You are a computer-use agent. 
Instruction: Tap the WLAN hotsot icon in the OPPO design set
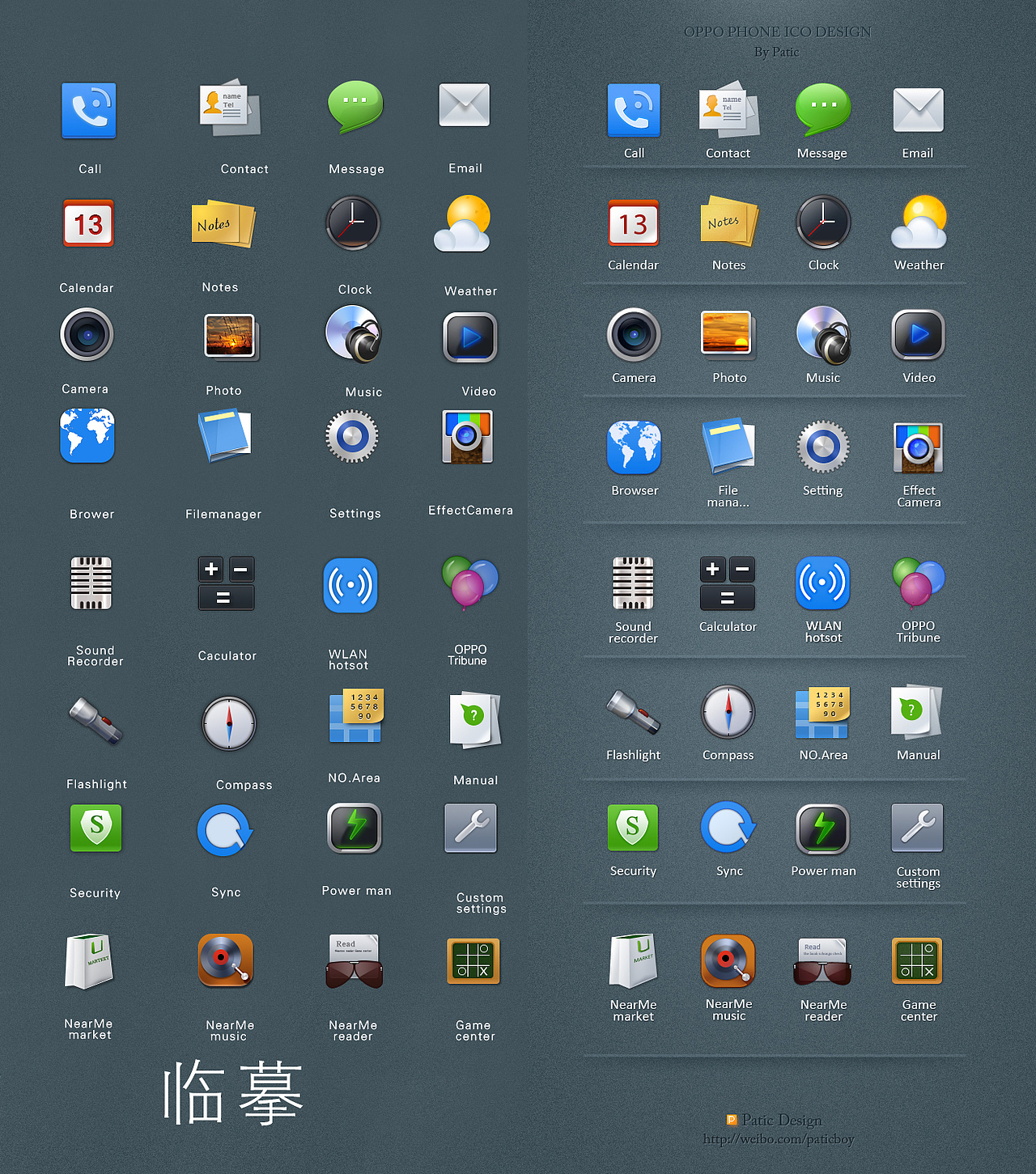click(823, 583)
